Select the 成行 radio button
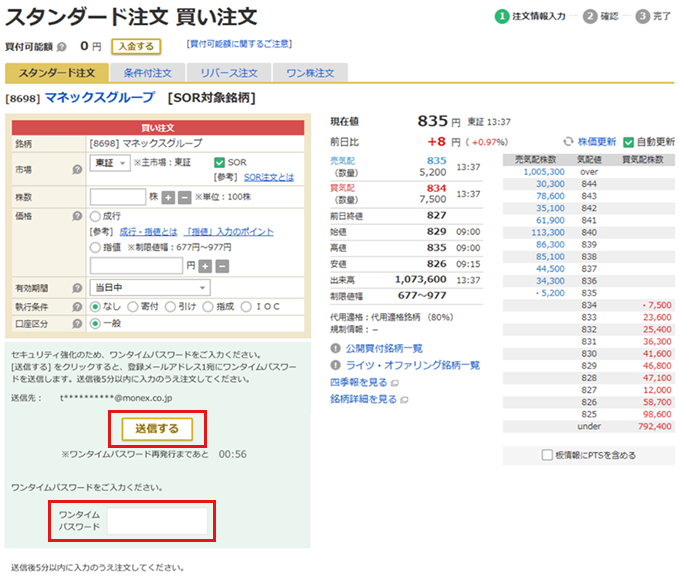680x577 pixels. pos(96,215)
